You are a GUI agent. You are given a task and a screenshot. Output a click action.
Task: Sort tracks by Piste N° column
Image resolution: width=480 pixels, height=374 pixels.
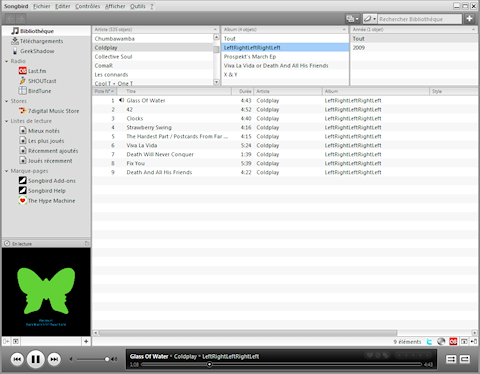tap(104, 91)
